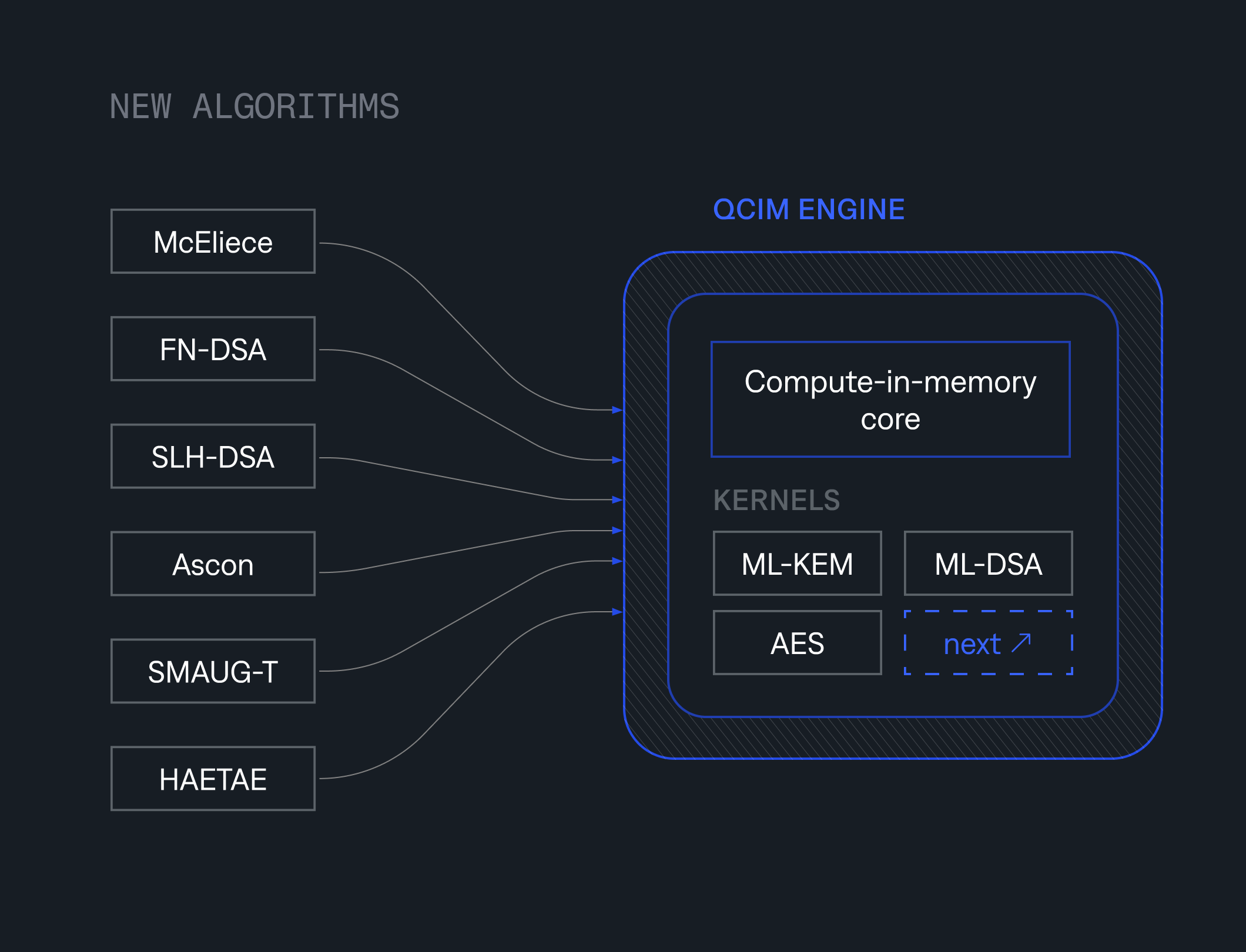Click the 'QCIM ENGINE' heading
1246x952 pixels.
click(x=809, y=209)
